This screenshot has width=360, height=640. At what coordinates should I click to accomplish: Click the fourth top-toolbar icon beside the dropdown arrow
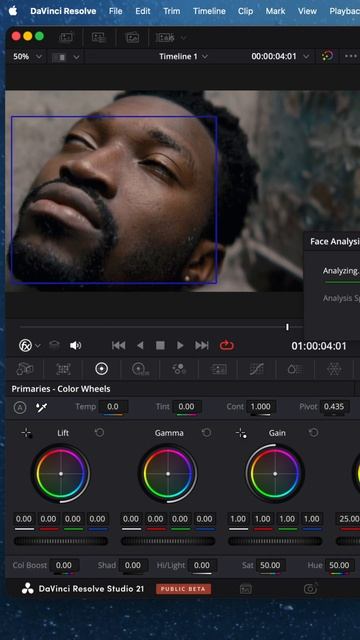tap(165, 38)
